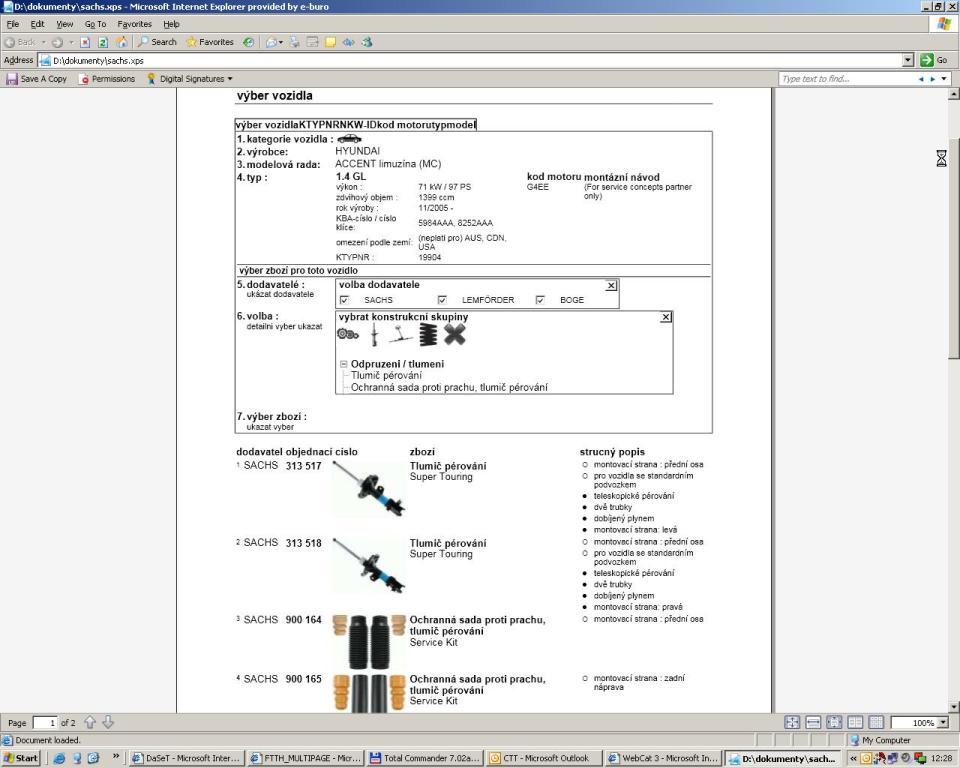Click the X cross group icon
The height and width of the screenshot is (768, 960).
tap(454, 334)
